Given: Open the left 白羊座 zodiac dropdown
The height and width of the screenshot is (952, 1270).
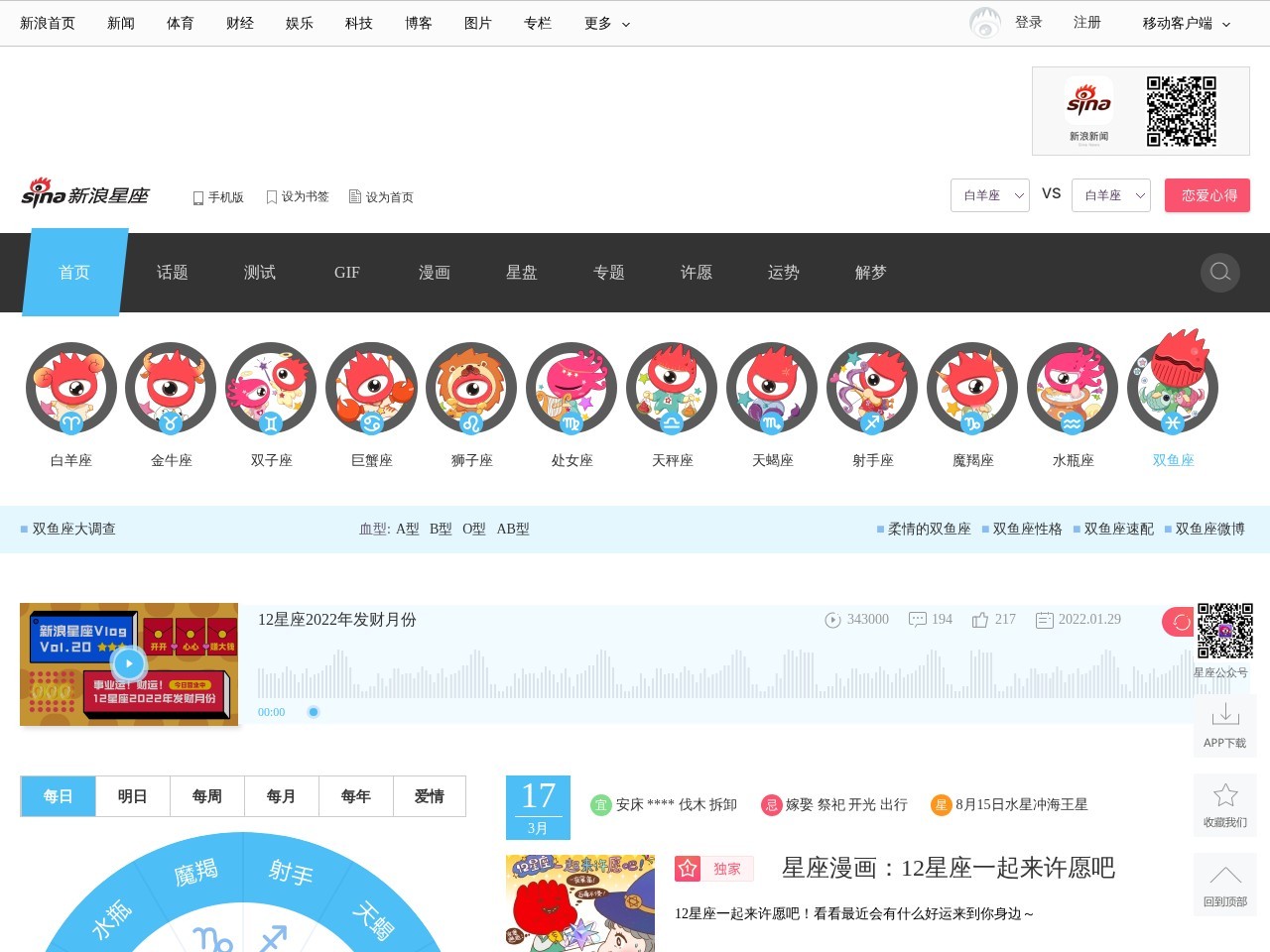Looking at the screenshot, I should coord(989,195).
